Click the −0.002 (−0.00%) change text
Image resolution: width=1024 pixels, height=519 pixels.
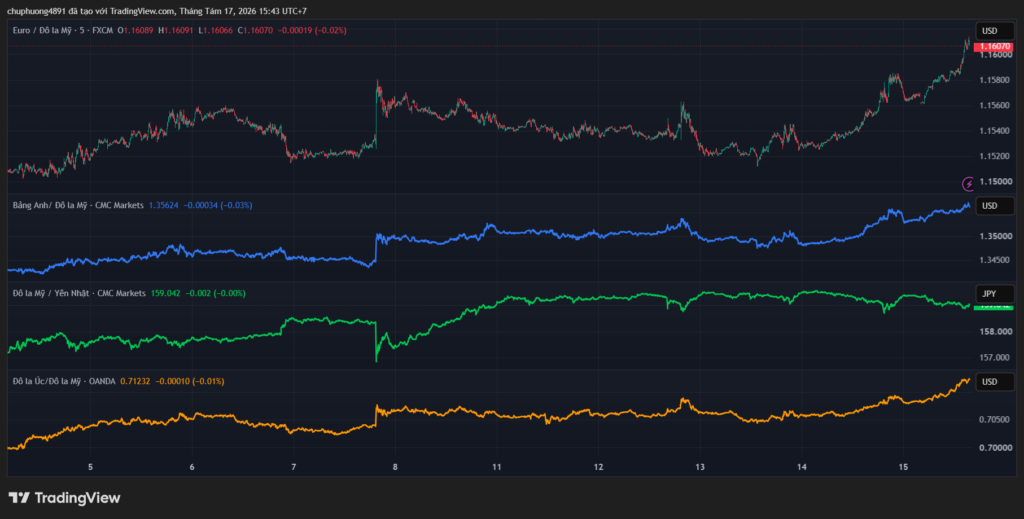(x=216, y=293)
